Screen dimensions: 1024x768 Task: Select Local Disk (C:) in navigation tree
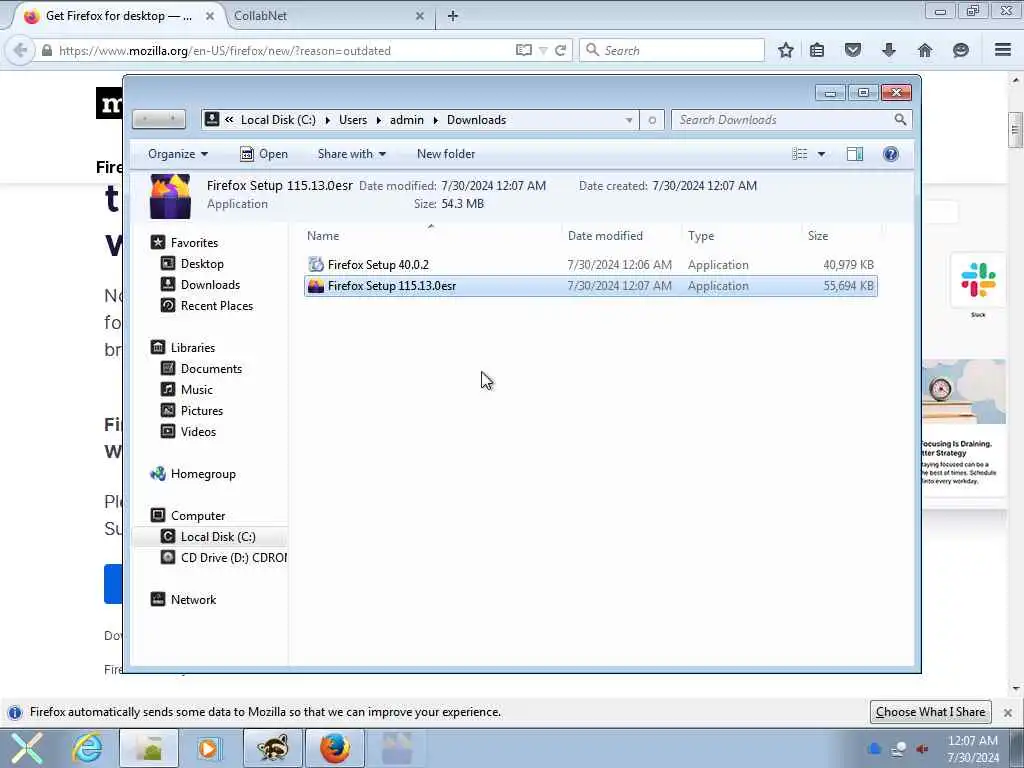[x=217, y=537]
